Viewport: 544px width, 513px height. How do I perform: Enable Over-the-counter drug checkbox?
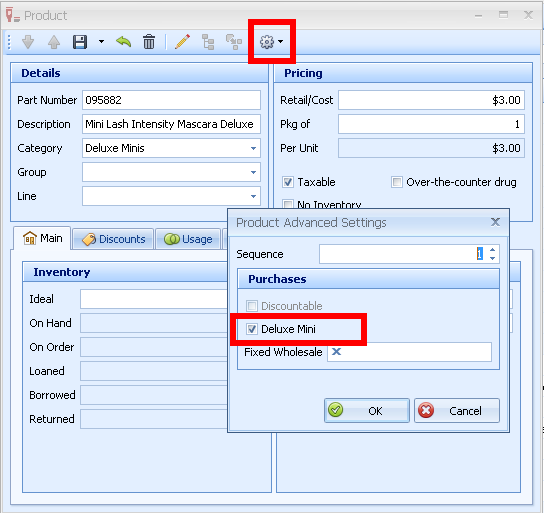tap(396, 182)
